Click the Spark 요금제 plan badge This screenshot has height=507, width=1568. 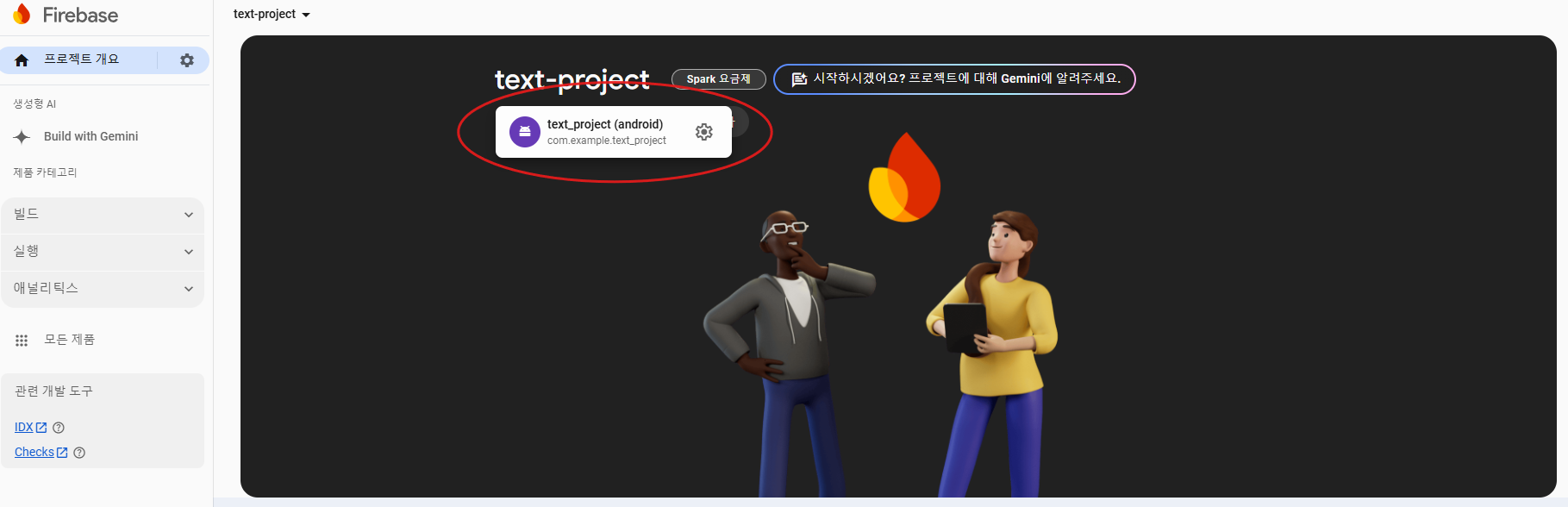tap(719, 79)
